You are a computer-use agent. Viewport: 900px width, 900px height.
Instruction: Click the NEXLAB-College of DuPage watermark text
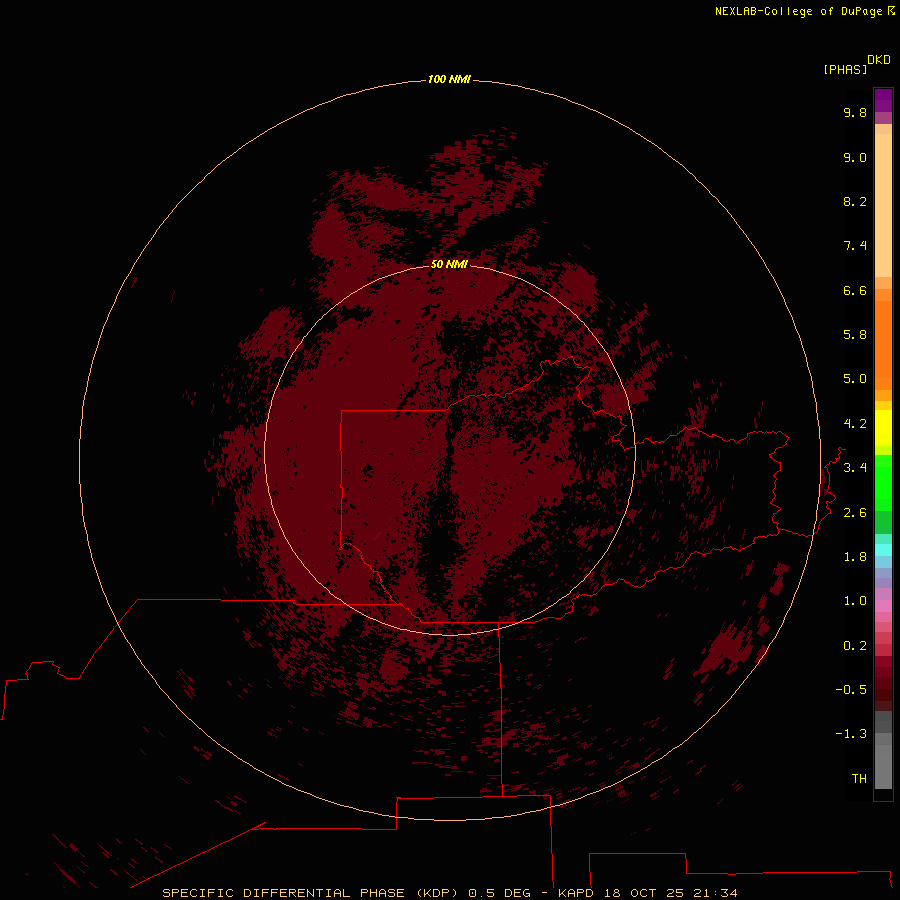pyautogui.click(x=805, y=11)
